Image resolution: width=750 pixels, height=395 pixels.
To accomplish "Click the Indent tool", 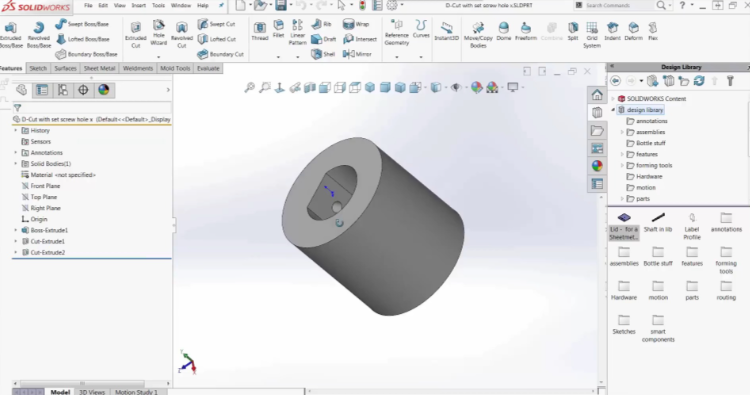I will (612, 32).
